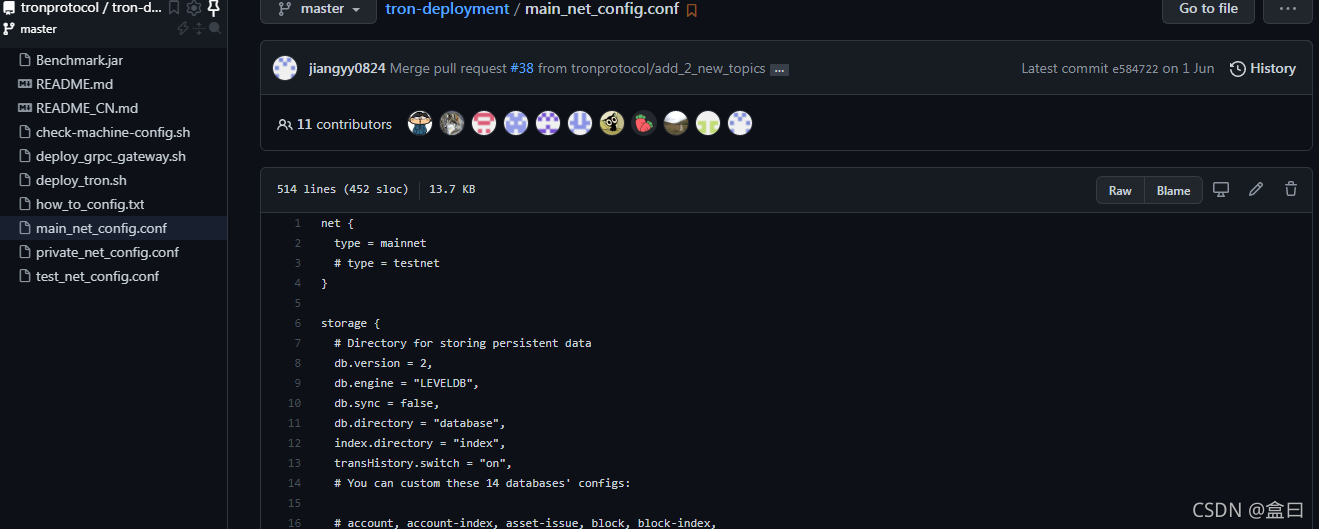Click the contributors people icon
This screenshot has height=529, width=1319.
coord(285,124)
